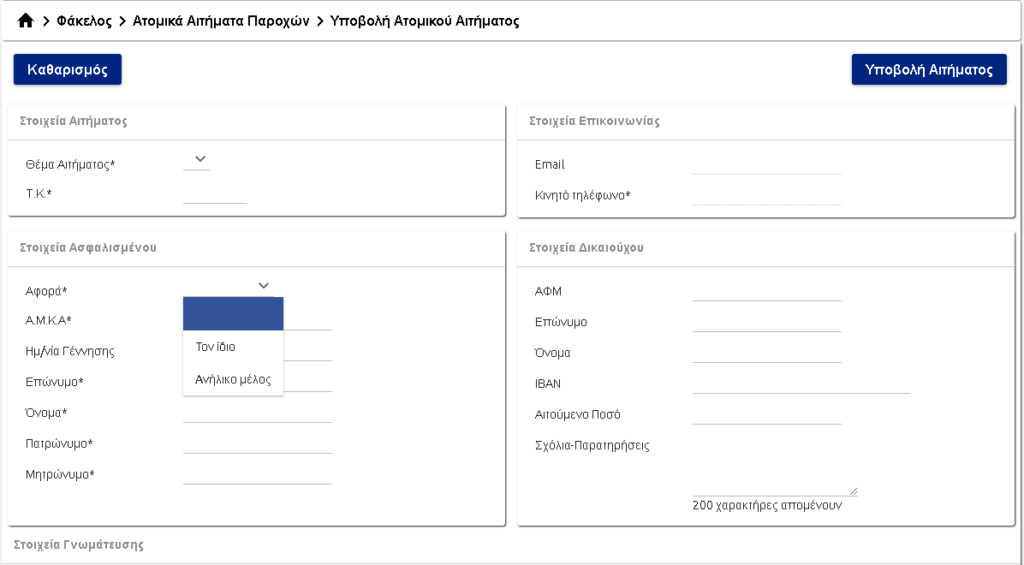
Task: Focus the Κινητό τηλέφωνο field
Action: [x=767, y=195]
